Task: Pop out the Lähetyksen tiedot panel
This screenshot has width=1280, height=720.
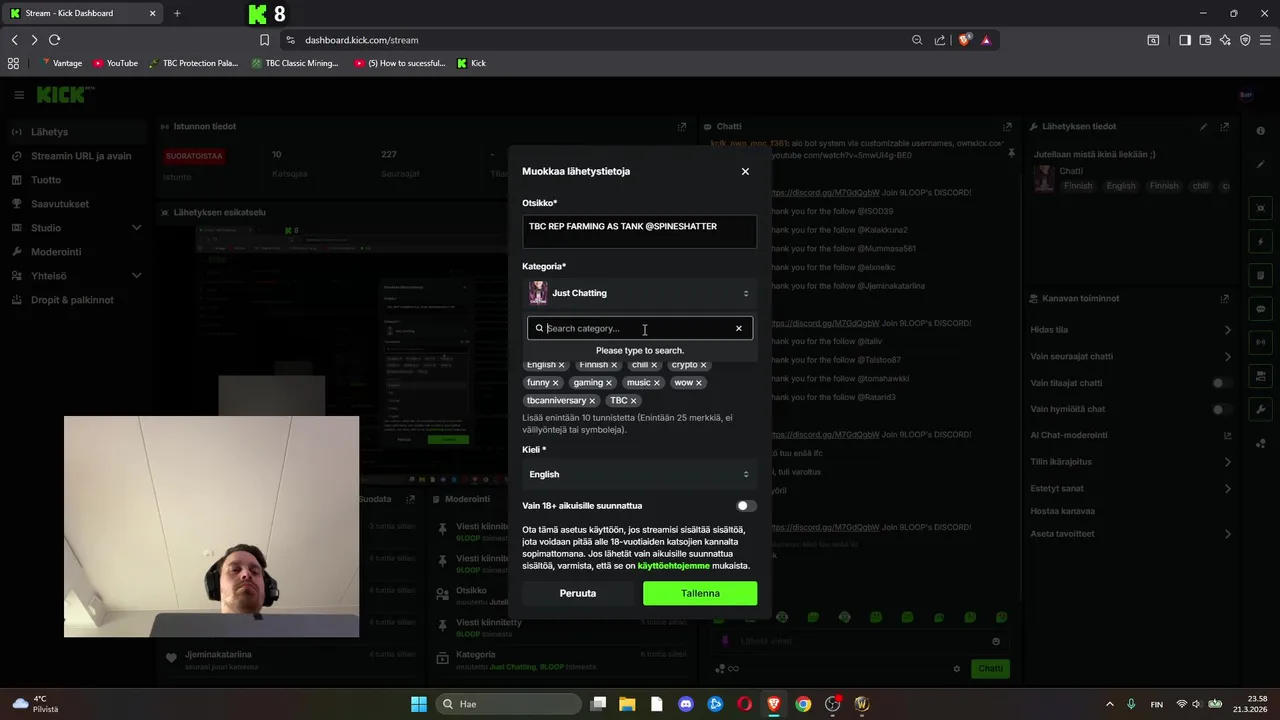Action: point(1225,127)
